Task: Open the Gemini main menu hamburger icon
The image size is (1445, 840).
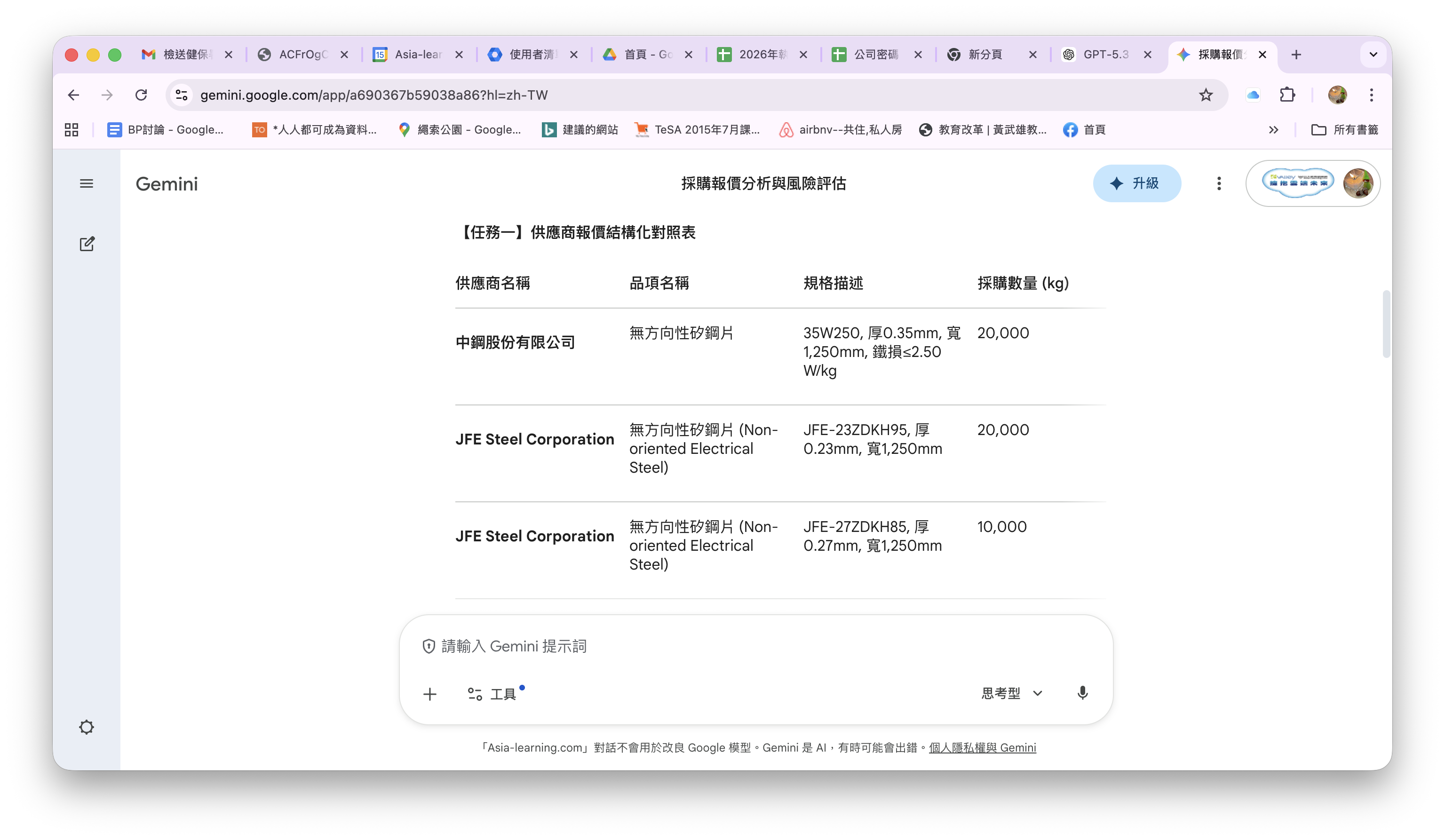Action: (x=87, y=183)
